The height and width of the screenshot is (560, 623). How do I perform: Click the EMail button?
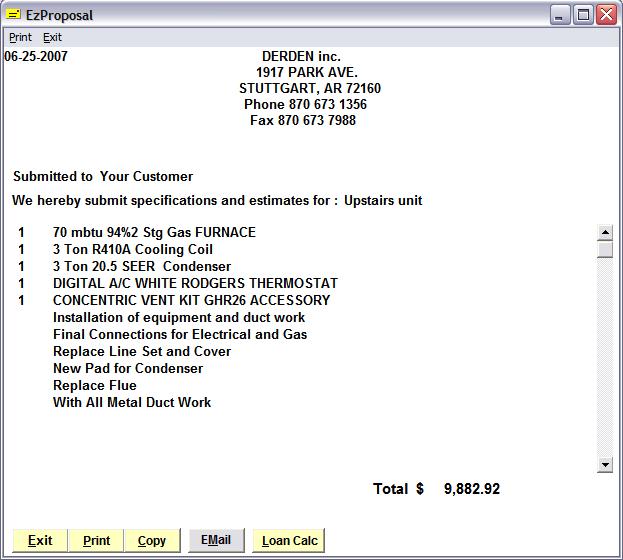point(216,540)
